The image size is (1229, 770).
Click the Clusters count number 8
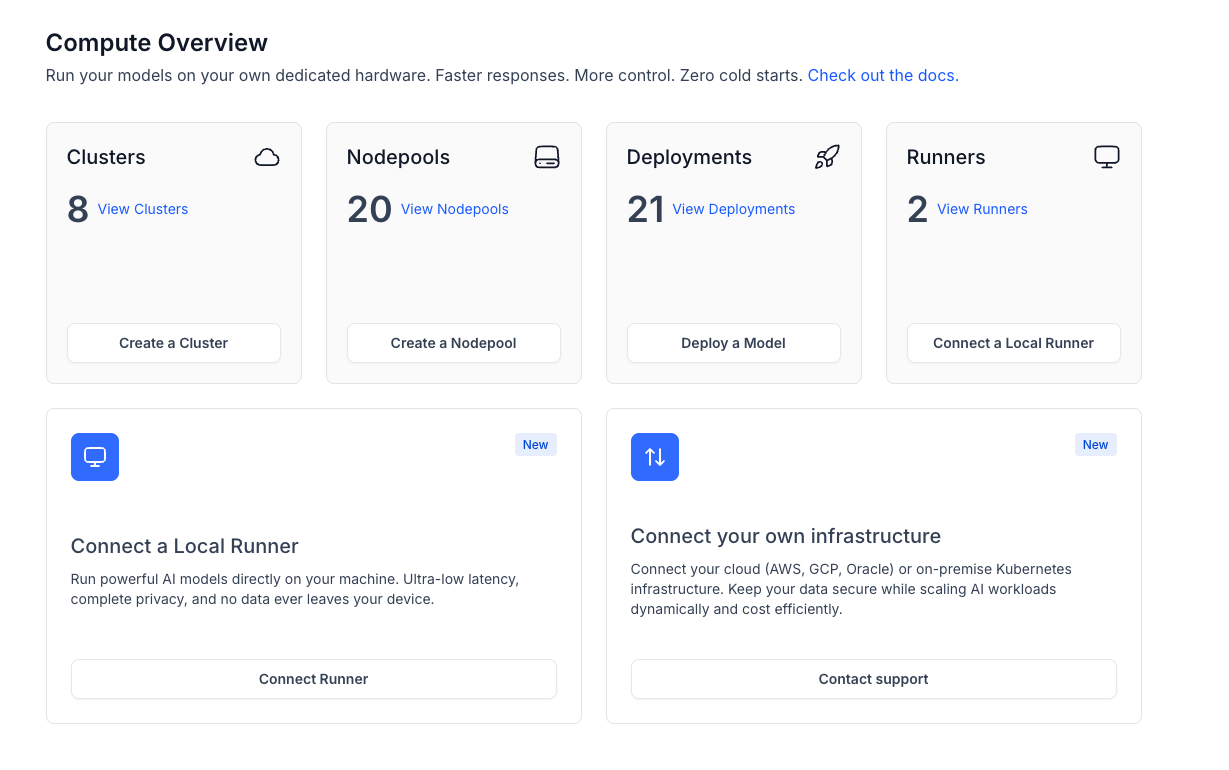(78, 210)
